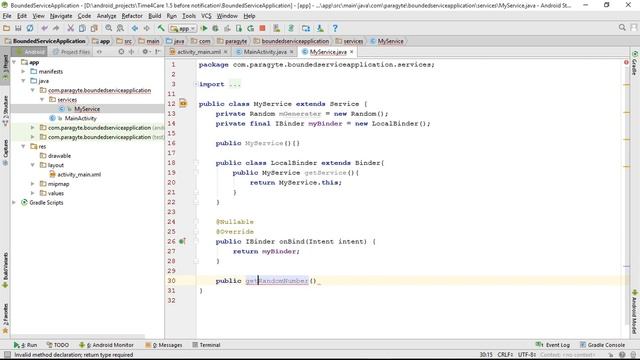Click the Find magnifier icon
This screenshot has height=360, width=640.
tap(109, 28)
